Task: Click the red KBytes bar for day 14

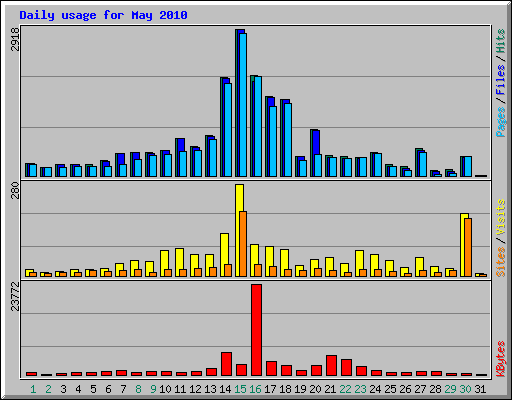Action: tap(226, 364)
